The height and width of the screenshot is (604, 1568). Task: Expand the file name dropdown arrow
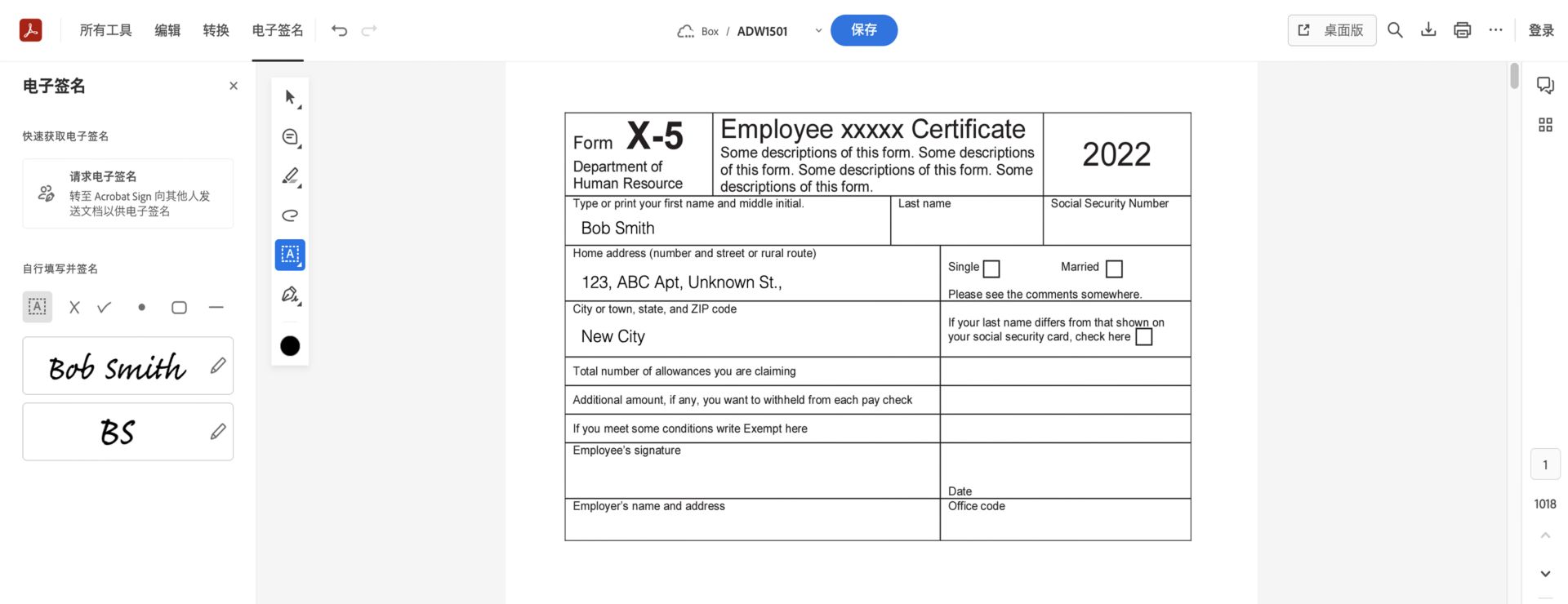pos(818,31)
